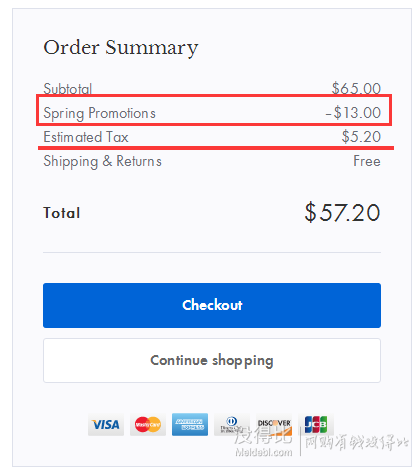Click the Discover card icon
The width and height of the screenshot is (420, 476).
pyautogui.click(x=274, y=424)
